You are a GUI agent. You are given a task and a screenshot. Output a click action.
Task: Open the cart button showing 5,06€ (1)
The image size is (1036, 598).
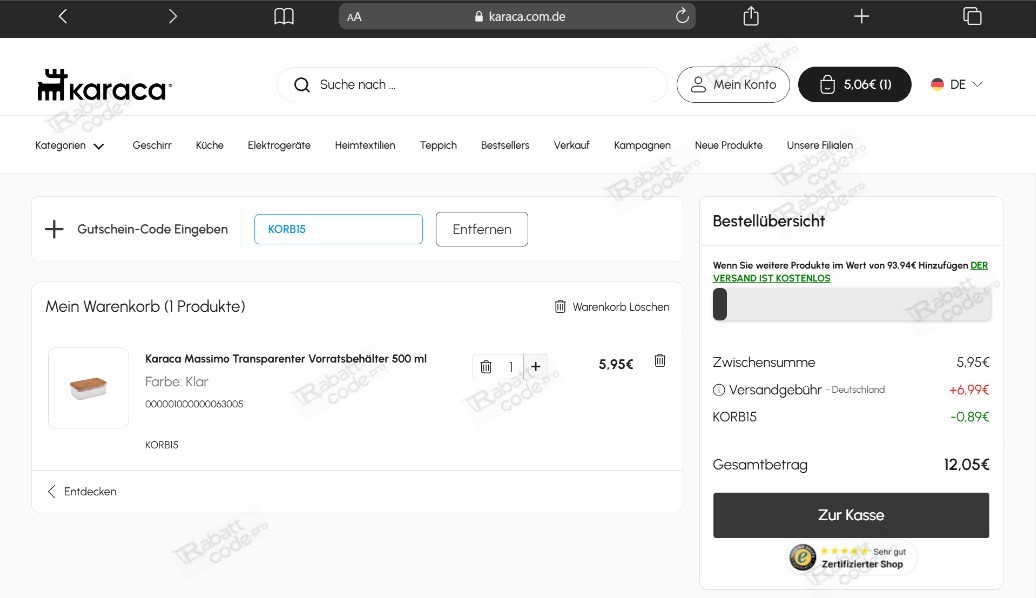(854, 85)
